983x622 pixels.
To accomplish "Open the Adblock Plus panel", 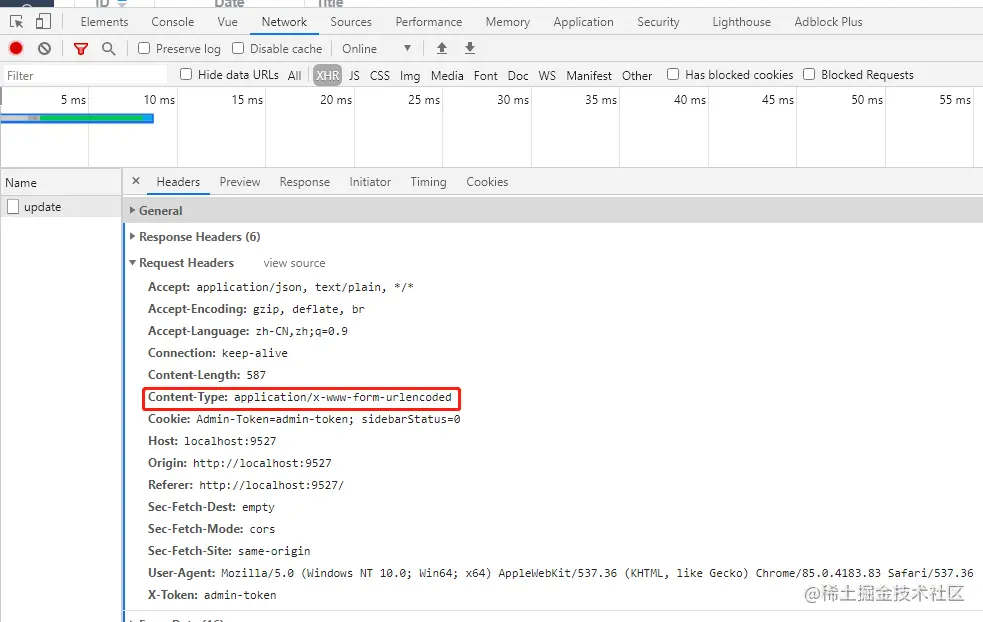I will click(829, 22).
